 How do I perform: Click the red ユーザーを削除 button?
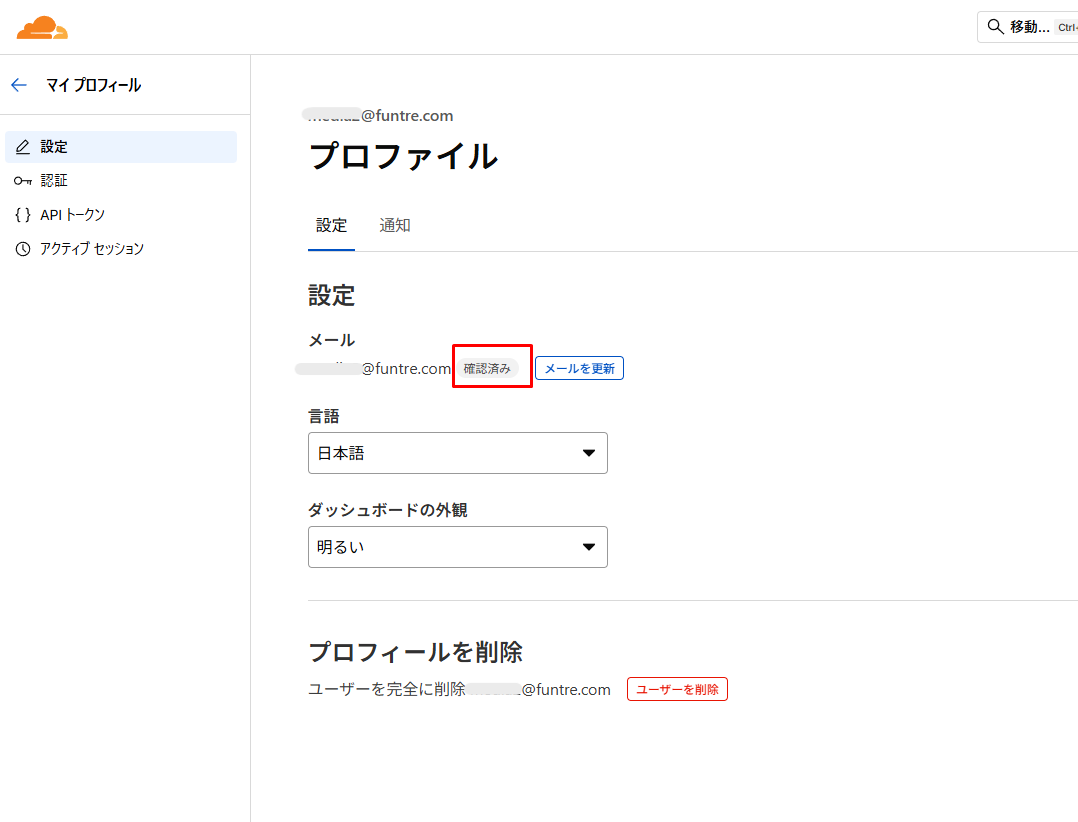coord(677,689)
